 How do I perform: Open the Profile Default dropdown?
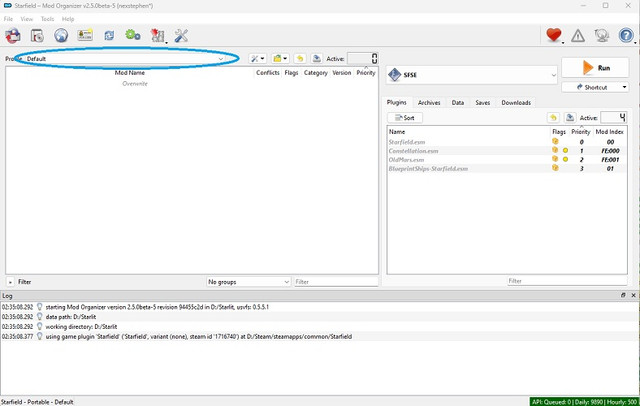pyautogui.click(x=125, y=59)
